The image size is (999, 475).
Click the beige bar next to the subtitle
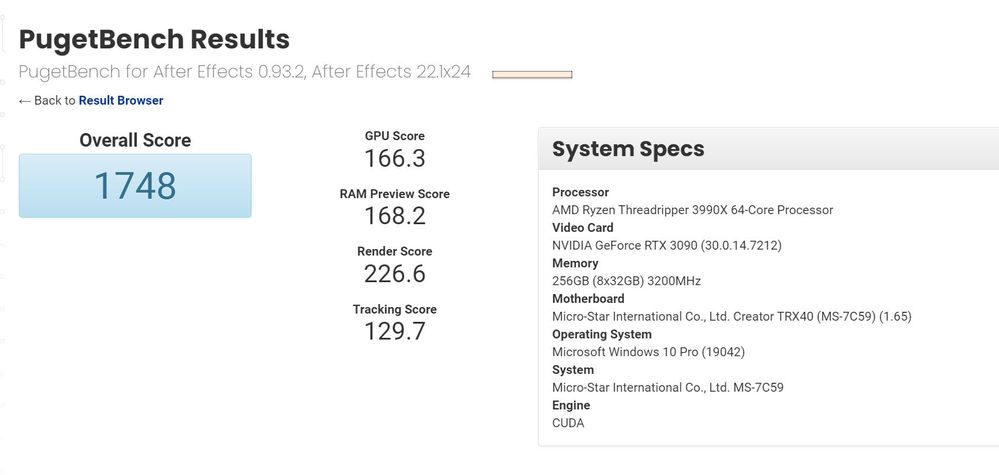point(532,74)
